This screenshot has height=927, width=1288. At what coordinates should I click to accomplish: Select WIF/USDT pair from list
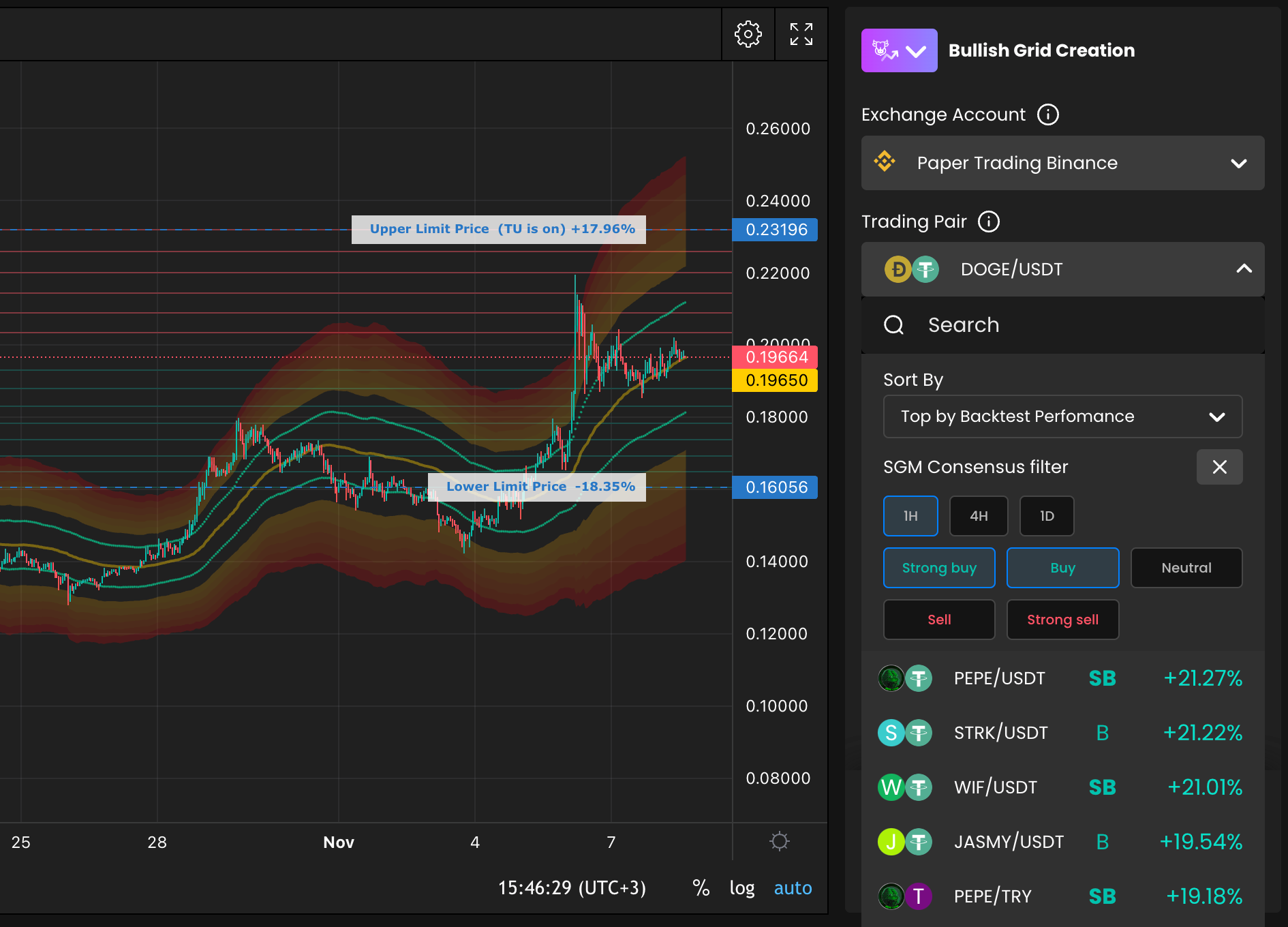(x=1063, y=787)
